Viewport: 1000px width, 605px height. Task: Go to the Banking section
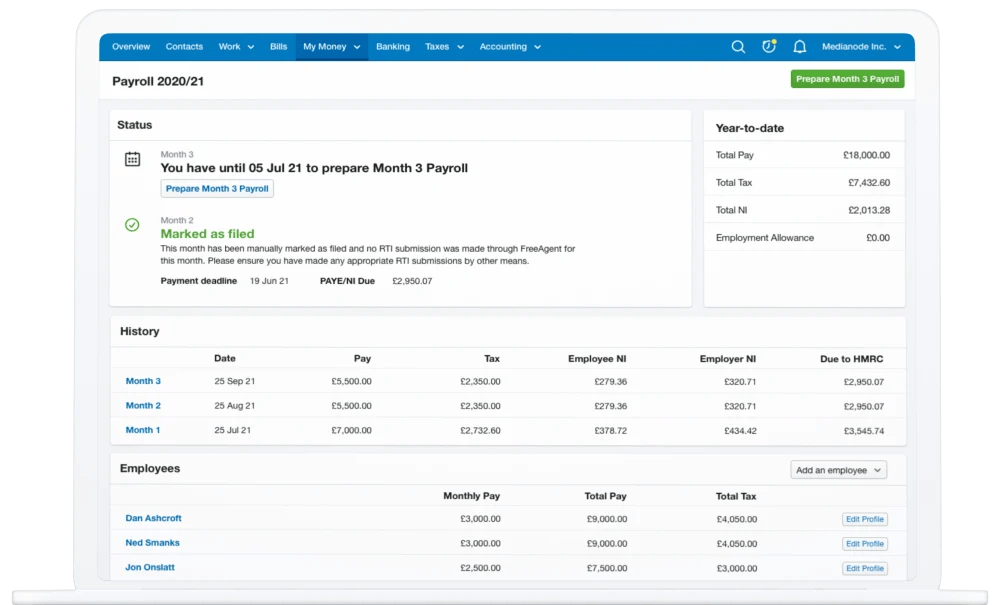point(393,46)
